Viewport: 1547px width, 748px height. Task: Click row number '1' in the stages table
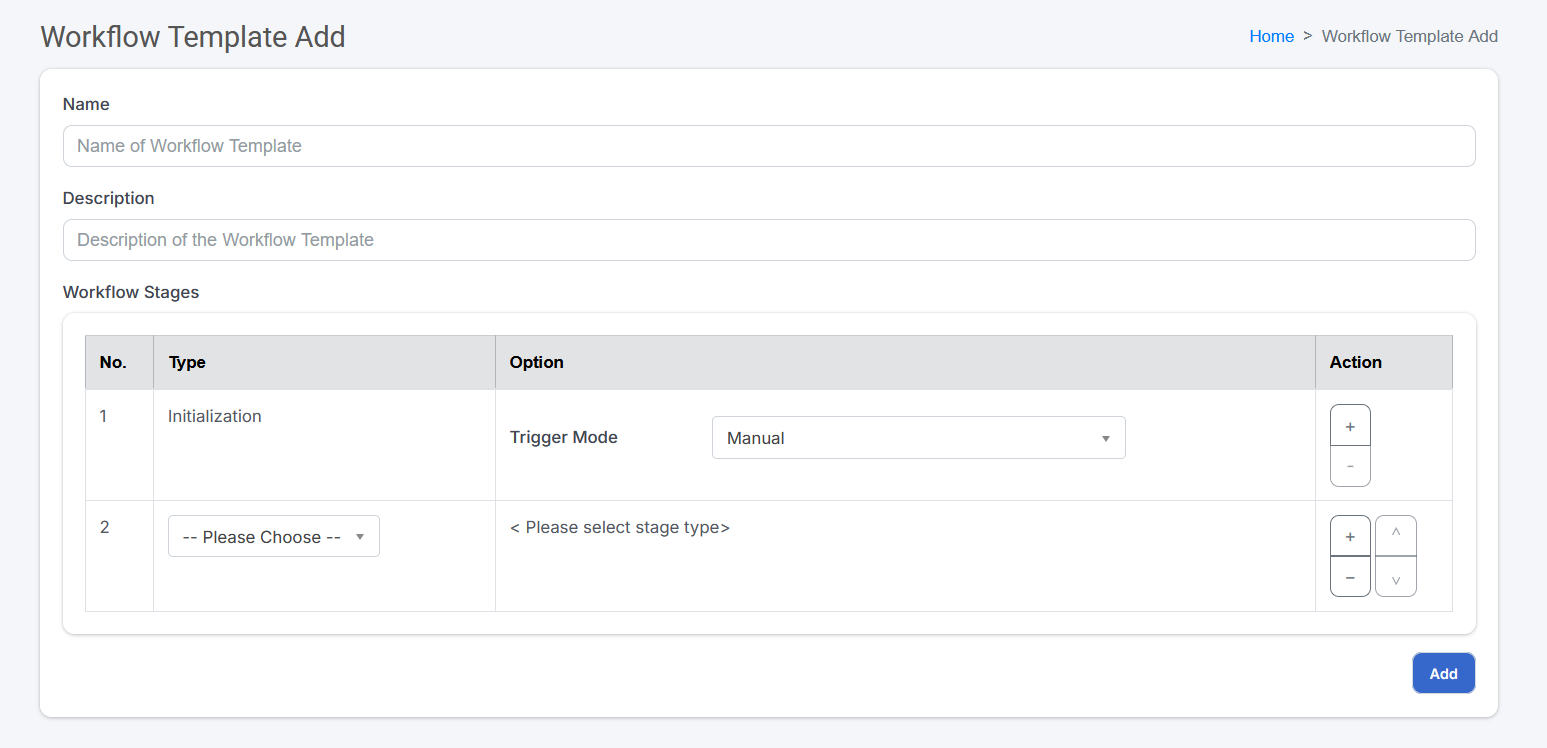[x=103, y=416]
